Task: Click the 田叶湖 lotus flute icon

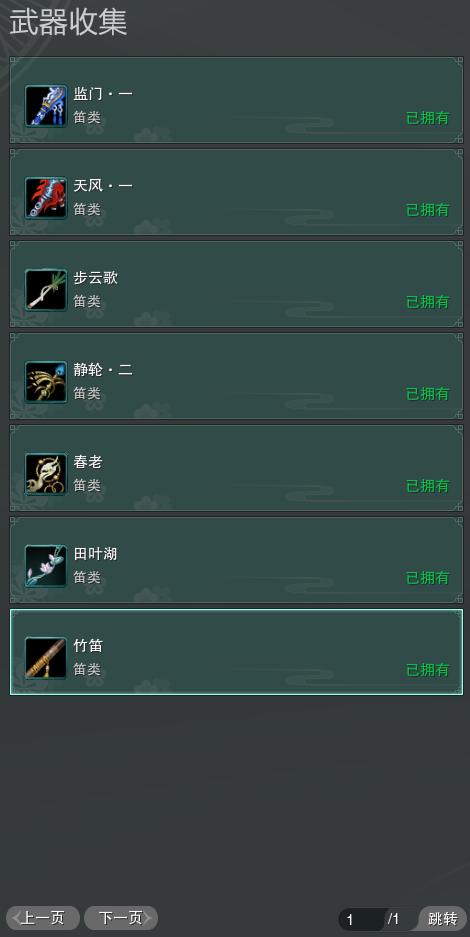Action: point(46,566)
